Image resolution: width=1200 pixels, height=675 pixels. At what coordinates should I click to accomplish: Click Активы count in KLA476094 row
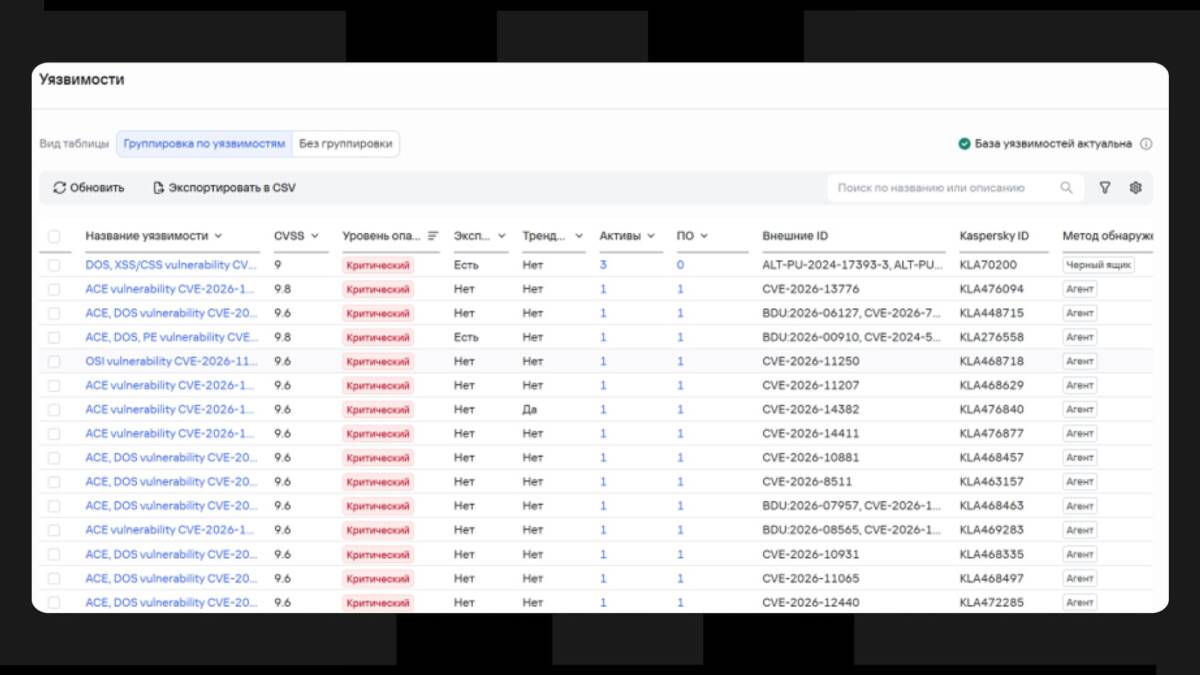coord(603,289)
